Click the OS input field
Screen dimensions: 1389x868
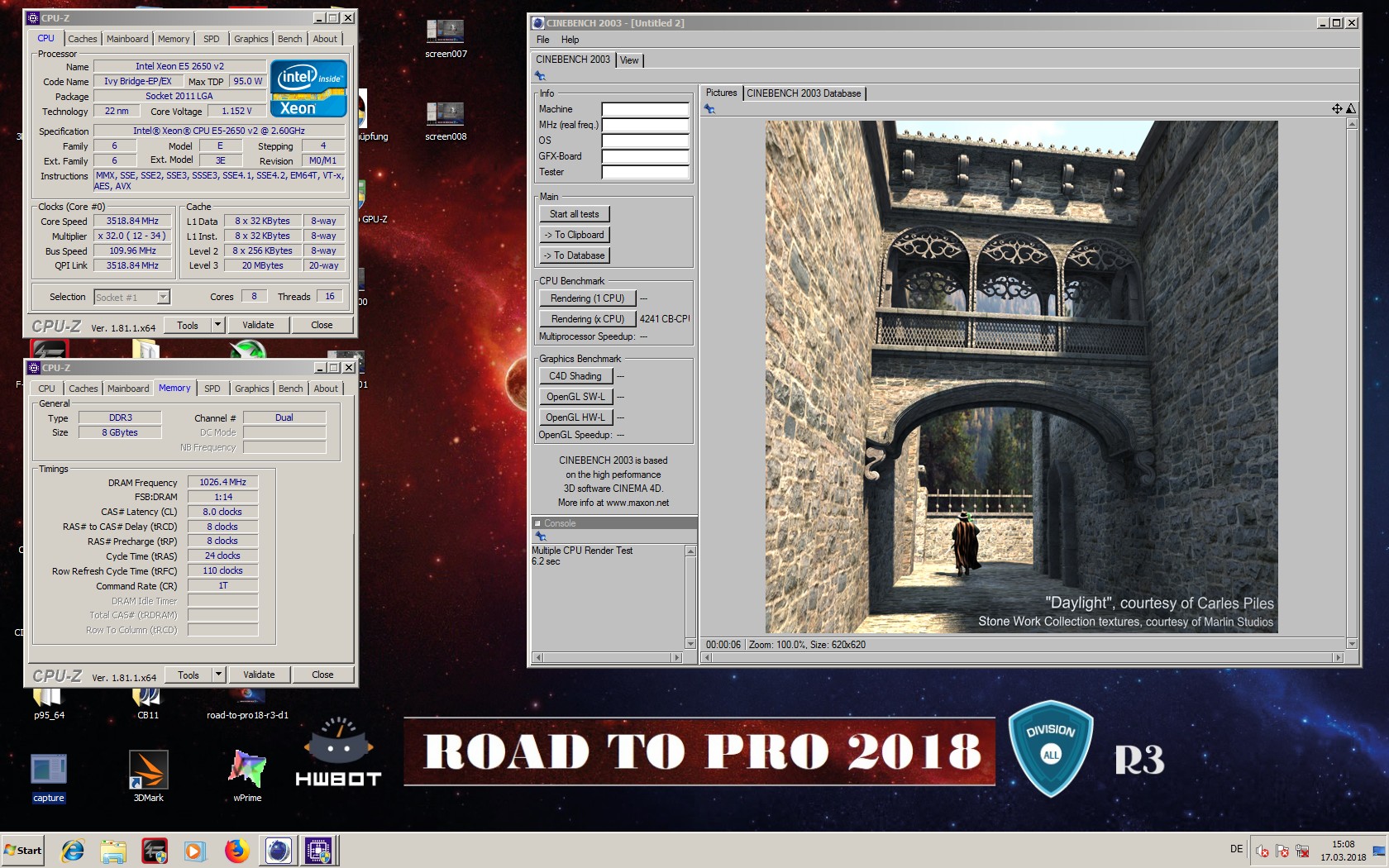(645, 141)
